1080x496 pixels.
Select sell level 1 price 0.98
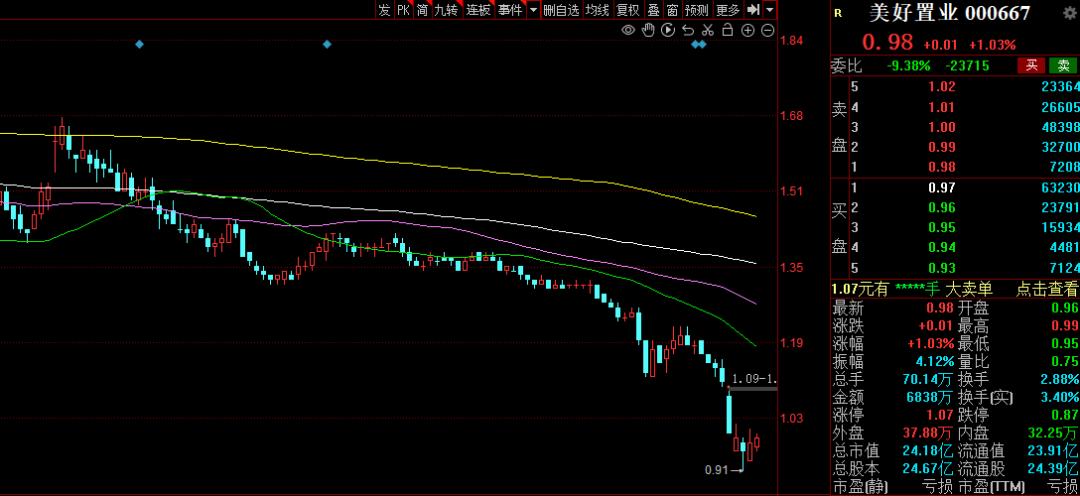[943, 167]
